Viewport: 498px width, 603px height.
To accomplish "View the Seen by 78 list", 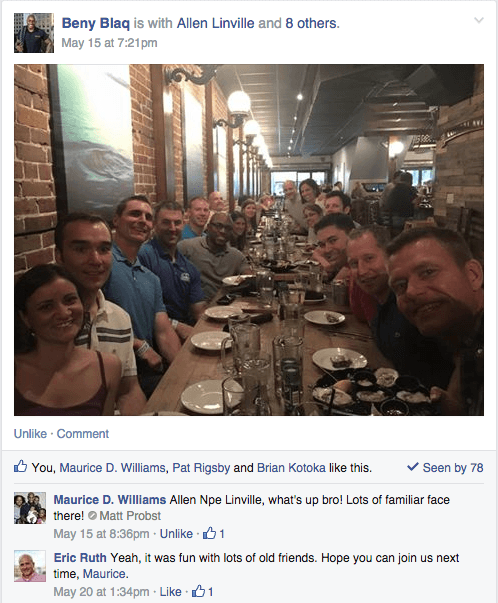I will pos(445,468).
